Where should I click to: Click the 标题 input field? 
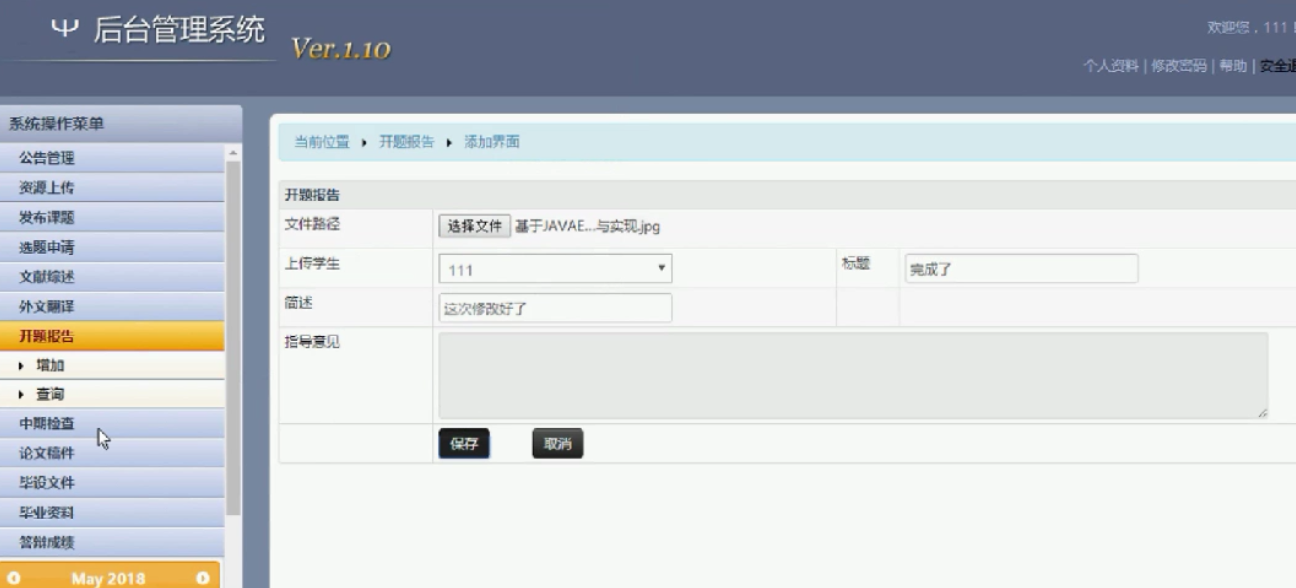[1021, 269]
